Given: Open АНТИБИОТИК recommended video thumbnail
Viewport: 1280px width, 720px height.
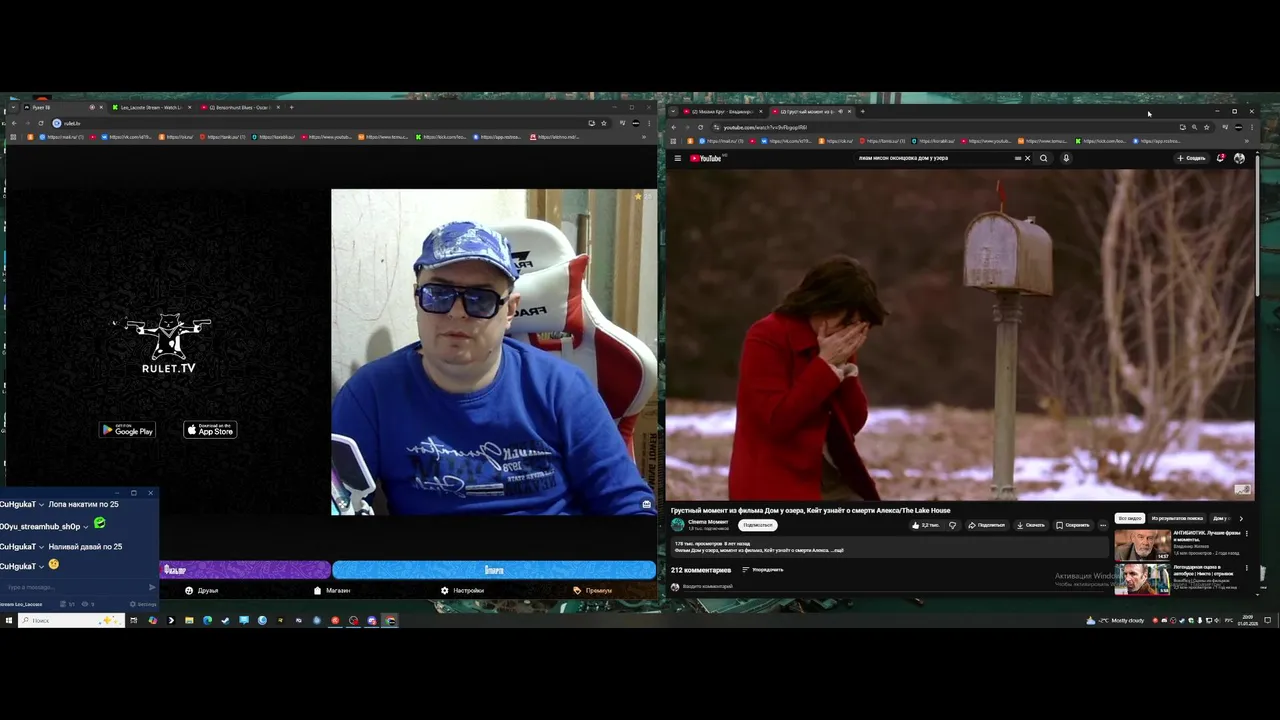Looking at the screenshot, I should 1142,545.
